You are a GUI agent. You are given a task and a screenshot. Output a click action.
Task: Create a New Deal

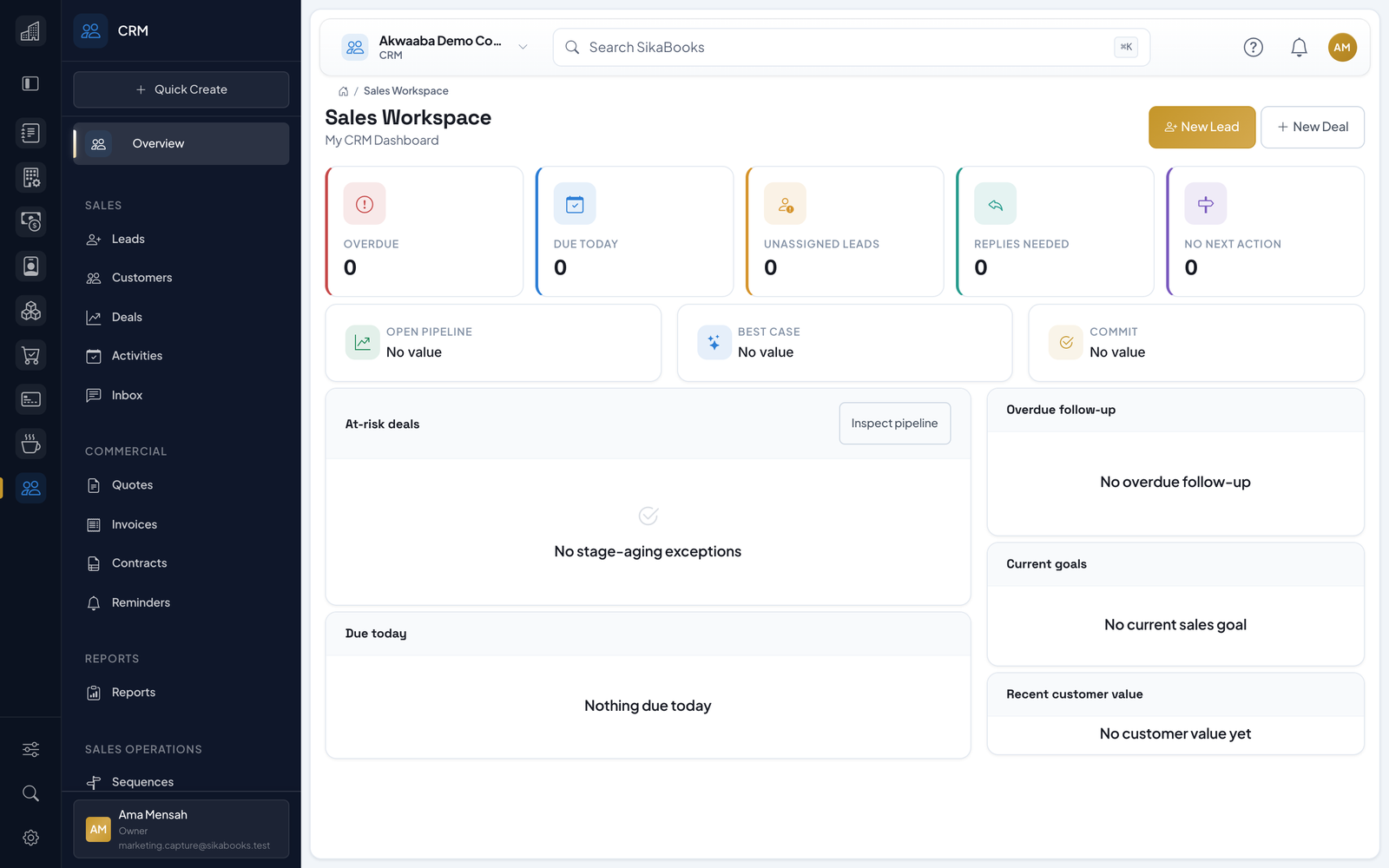[x=1312, y=127]
